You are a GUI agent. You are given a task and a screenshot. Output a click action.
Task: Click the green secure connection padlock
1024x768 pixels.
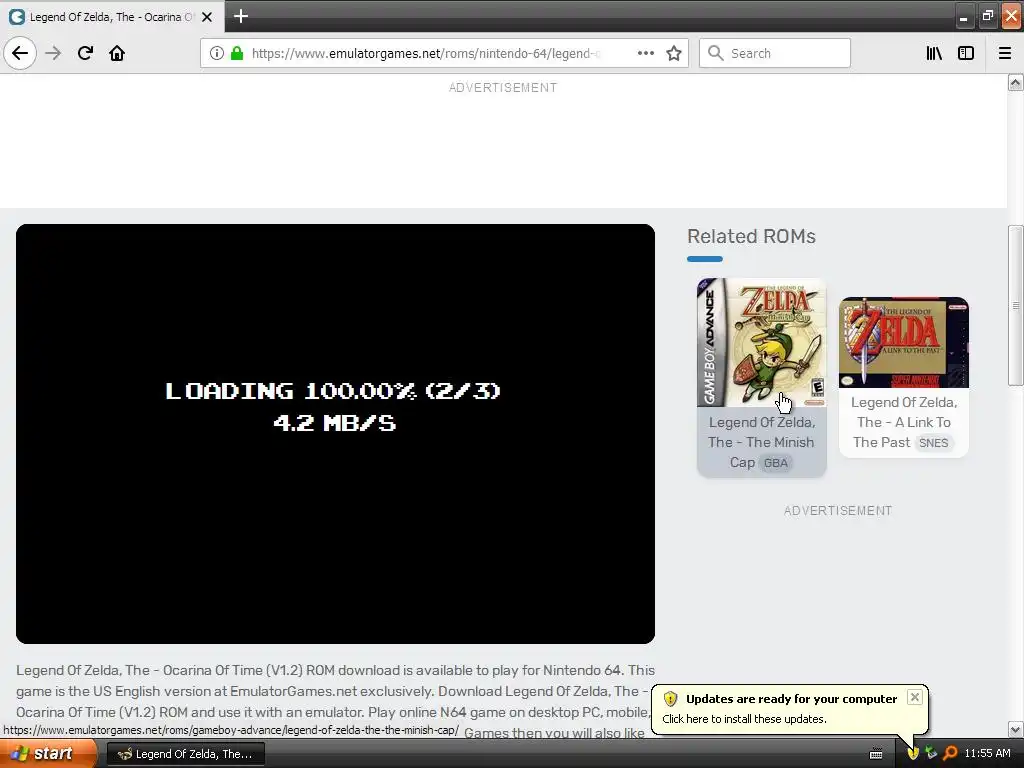(237, 53)
